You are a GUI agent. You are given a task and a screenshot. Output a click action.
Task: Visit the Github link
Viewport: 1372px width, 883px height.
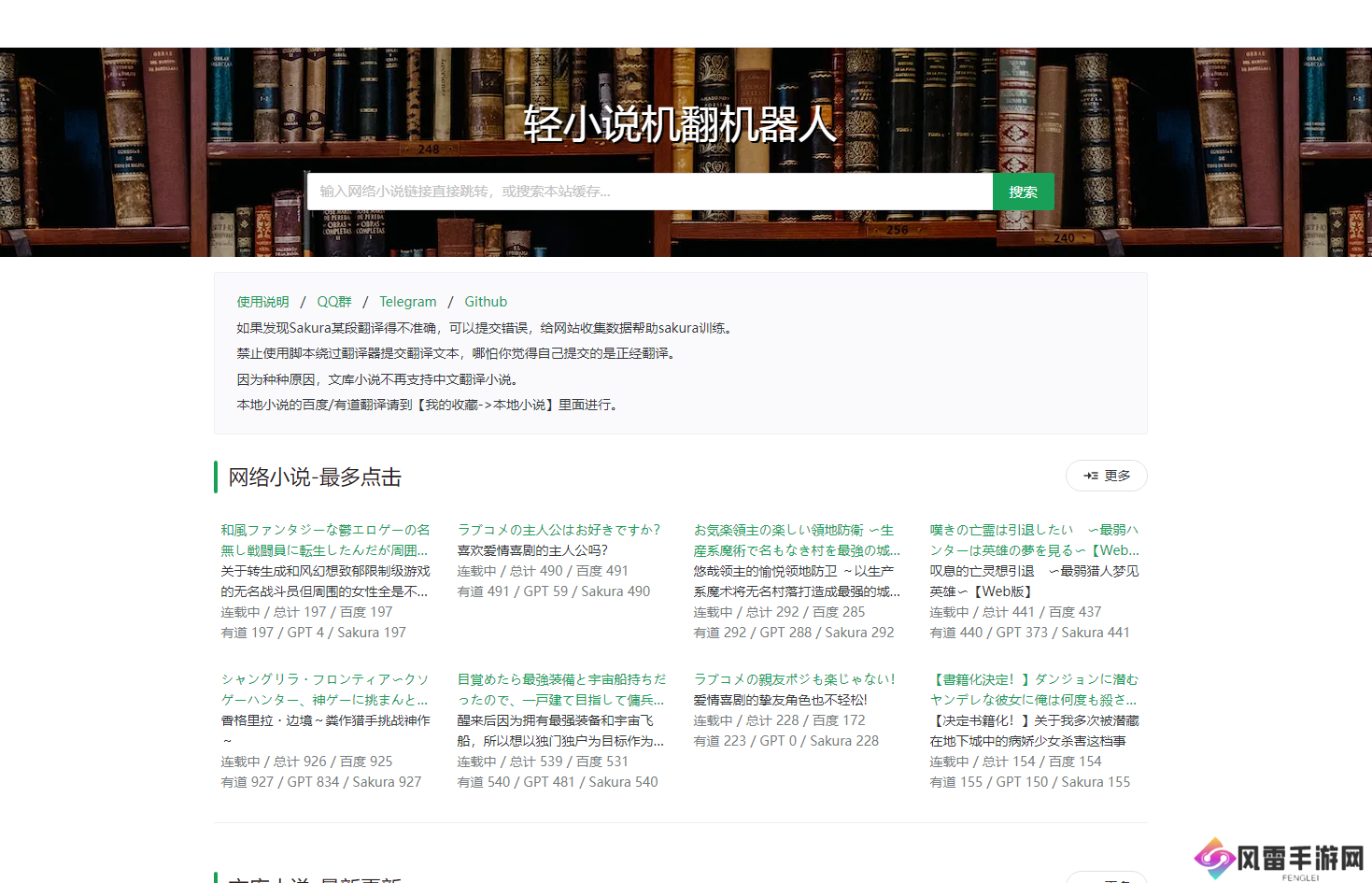coord(486,302)
